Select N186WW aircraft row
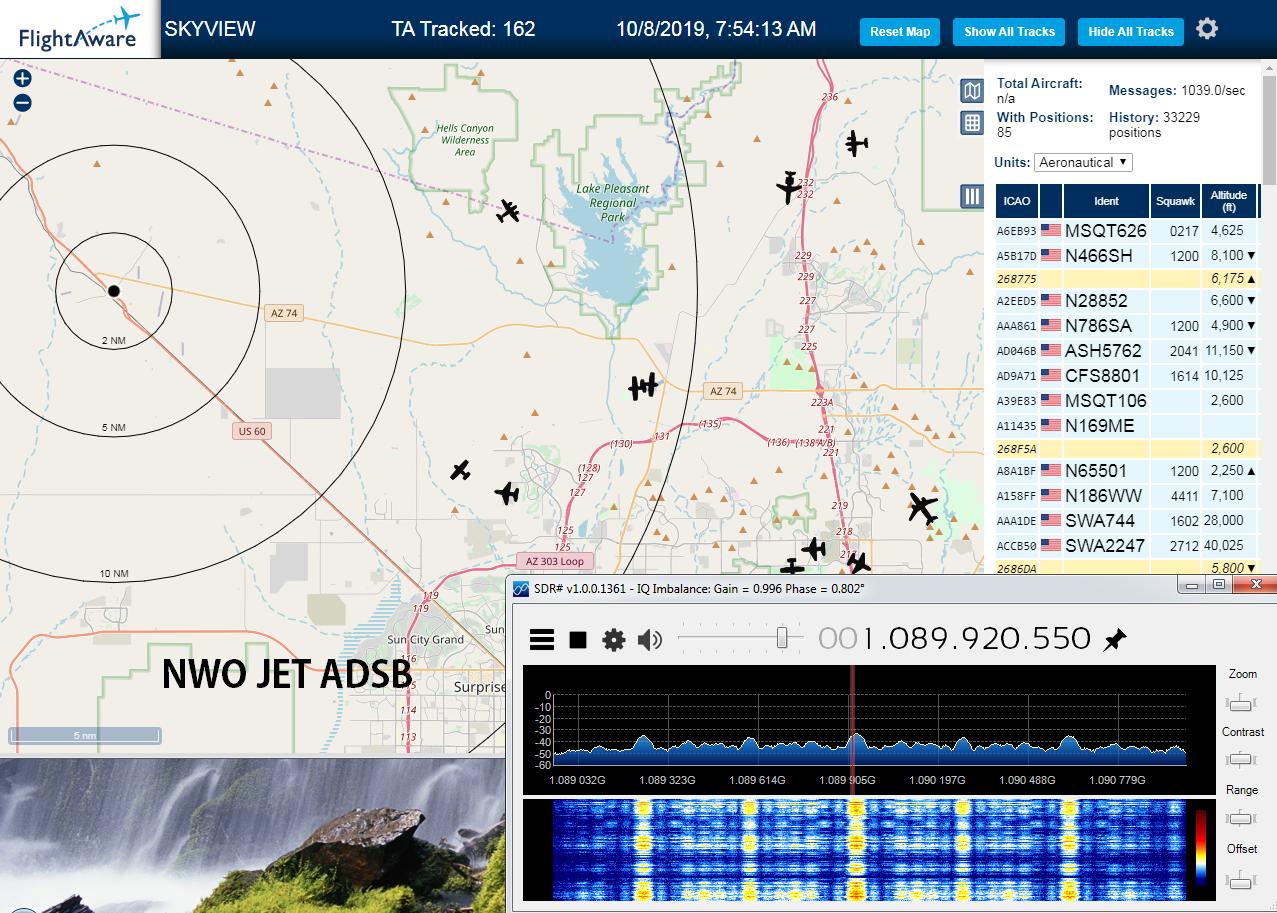Screen dimensions: 1277x913 pos(1126,496)
